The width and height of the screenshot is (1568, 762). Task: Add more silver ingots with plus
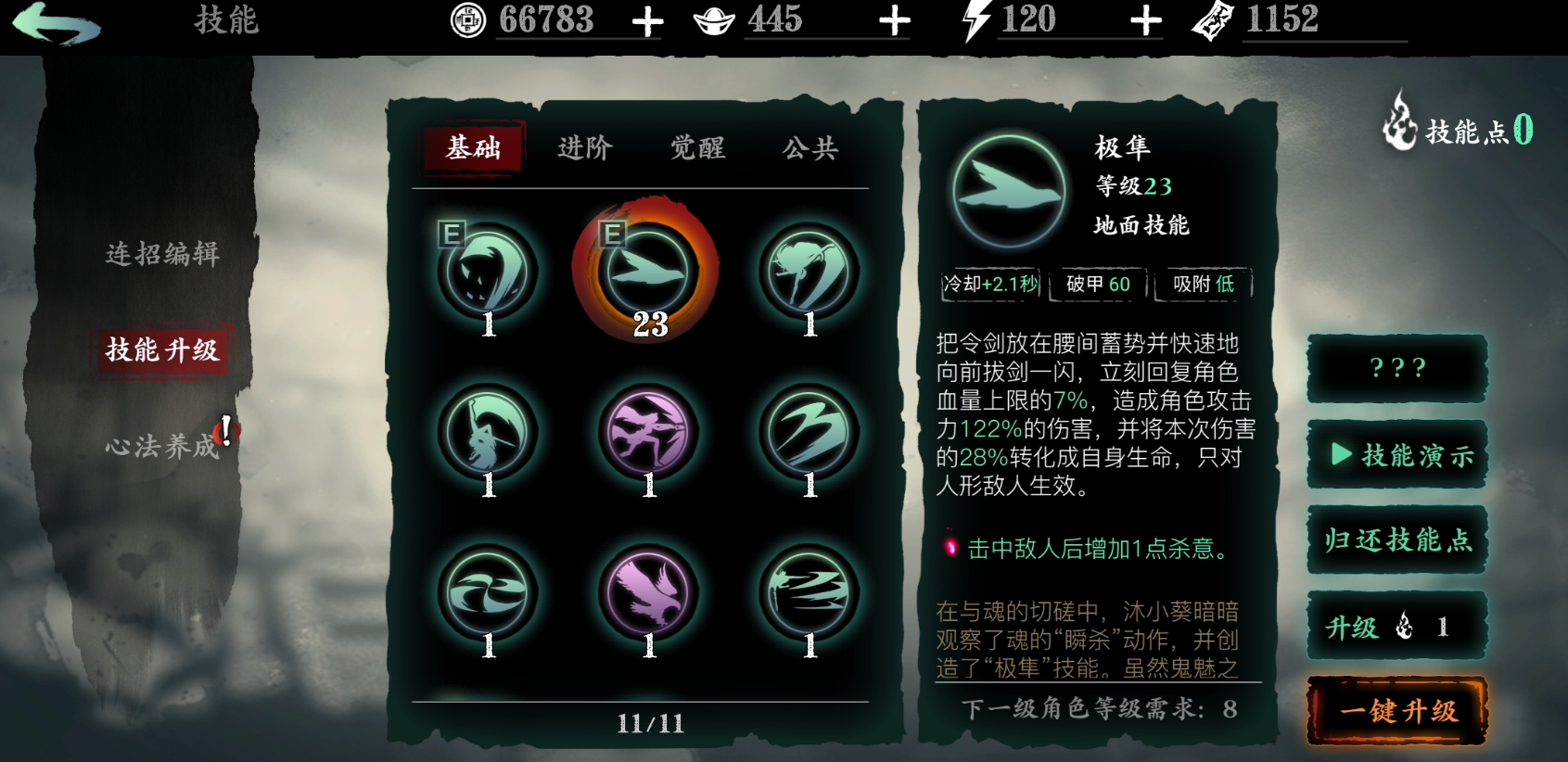(x=894, y=21)
